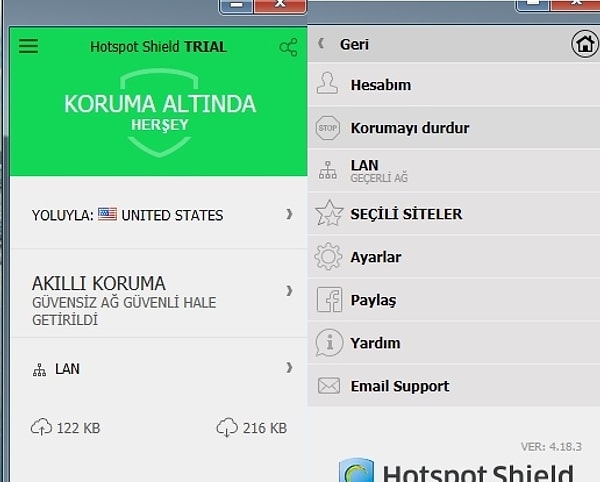Select the Paylaş menu entry
The width and height of the screenshot is (600, 482).
pos(454,300)
